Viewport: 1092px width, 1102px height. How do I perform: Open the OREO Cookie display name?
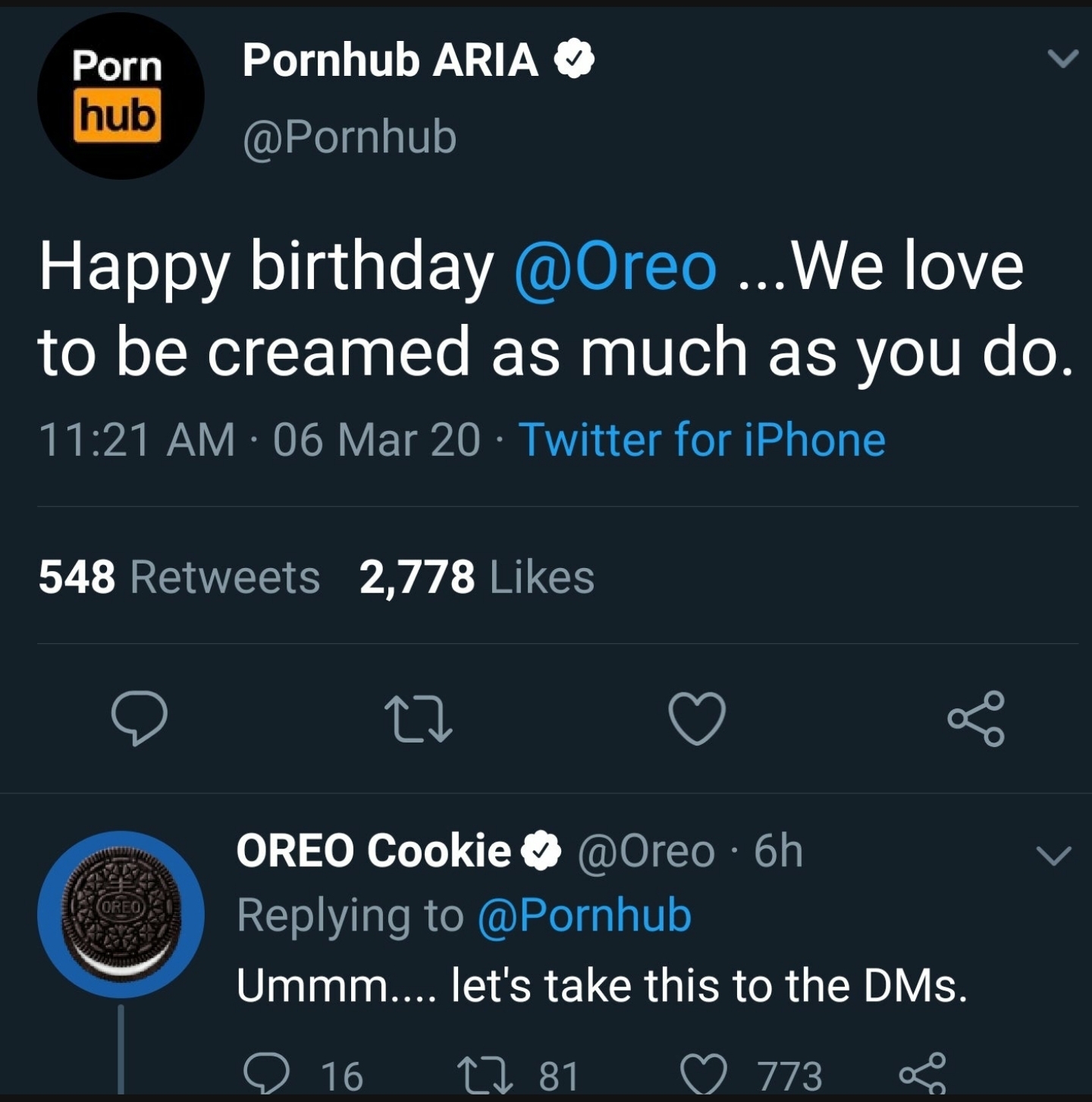coord(374,850)
